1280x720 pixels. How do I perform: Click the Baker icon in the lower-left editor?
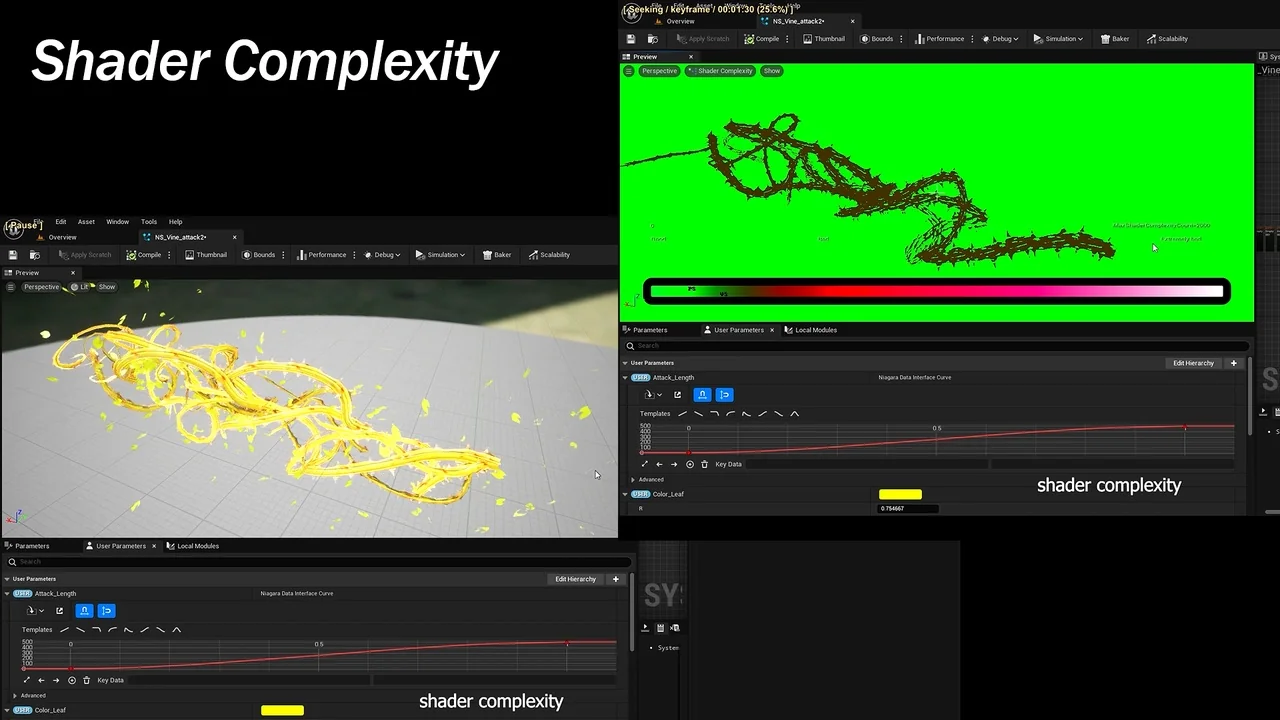tap(497, 255)
